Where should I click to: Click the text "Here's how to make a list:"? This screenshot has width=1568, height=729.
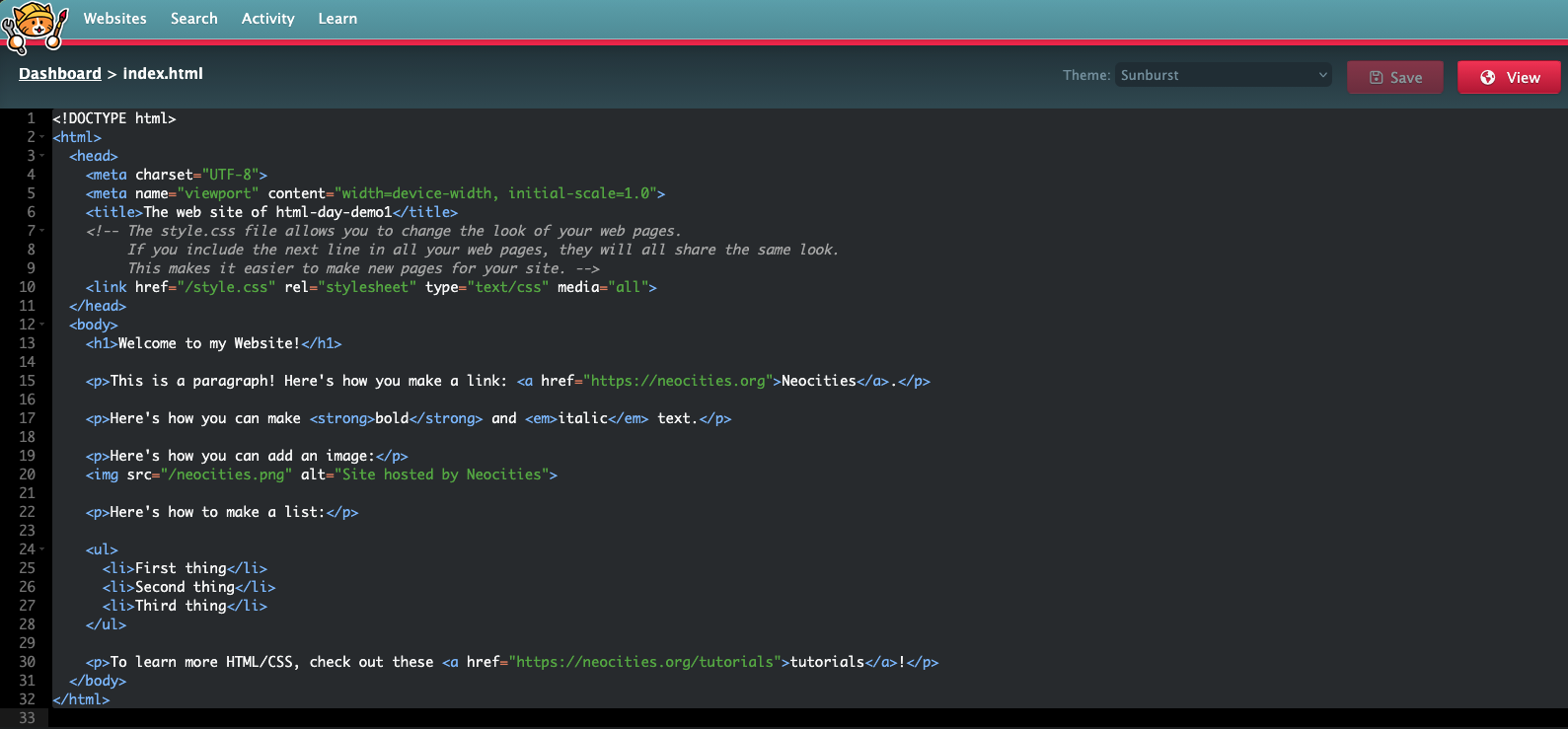218,512
